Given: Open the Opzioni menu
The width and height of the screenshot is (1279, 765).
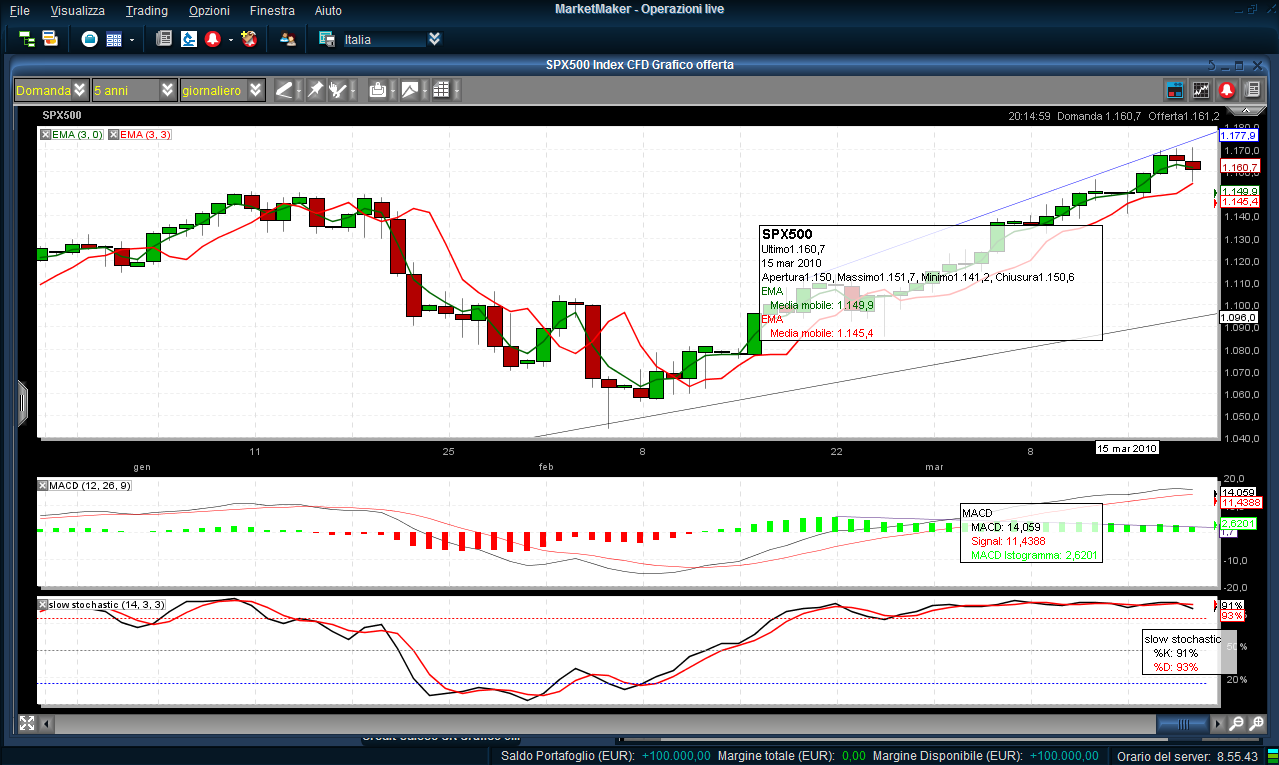Looking at the screenshot, I should (208, 10).
